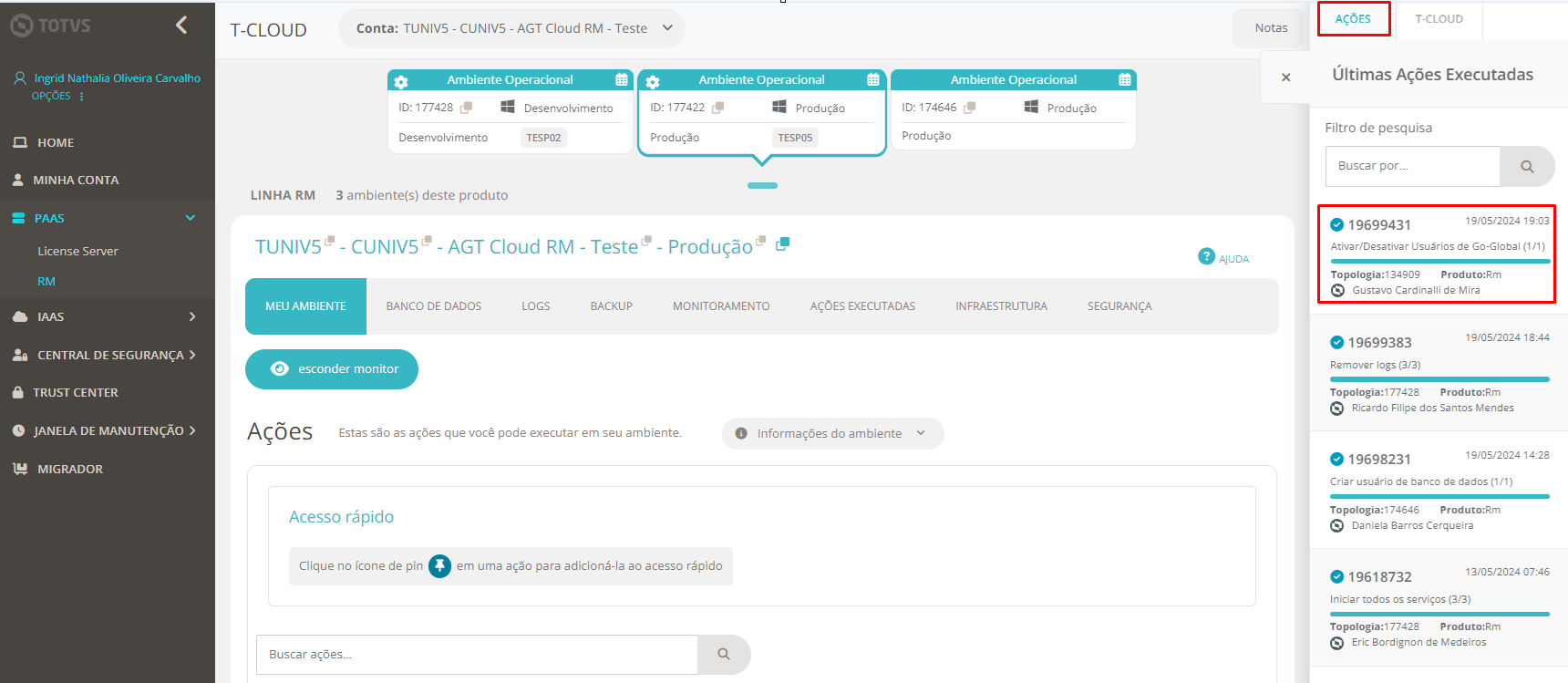Toggle esconder monitor button
This screenshot has width=1568, height=683.
[x=332, y=369]
